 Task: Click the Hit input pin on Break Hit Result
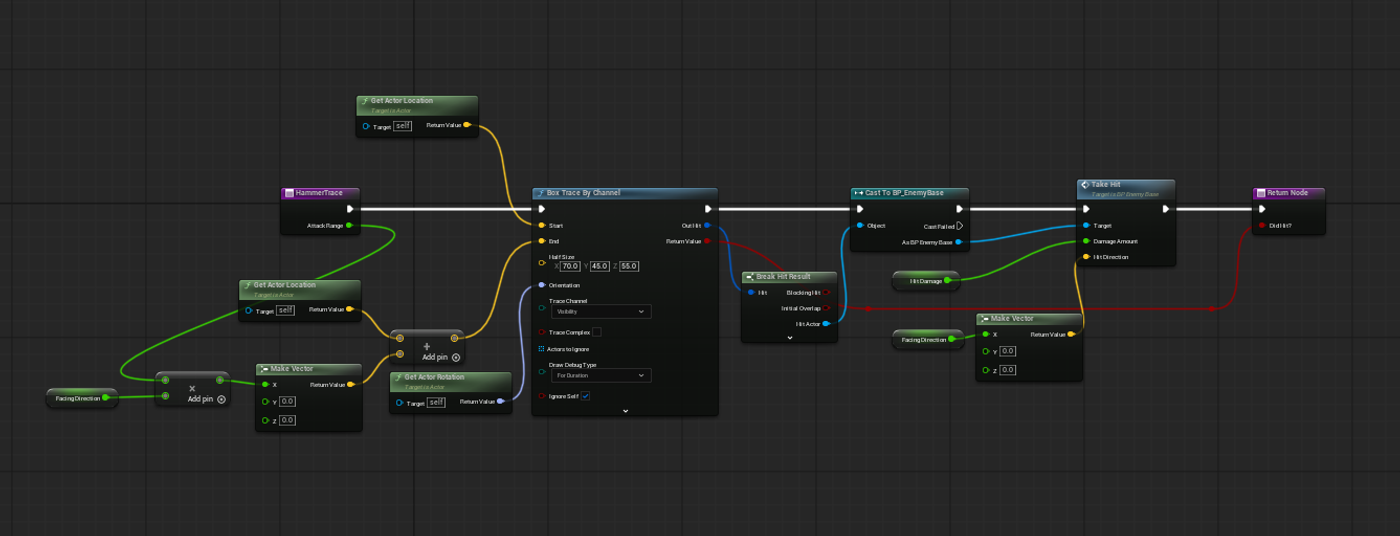[x=750, y=292]
